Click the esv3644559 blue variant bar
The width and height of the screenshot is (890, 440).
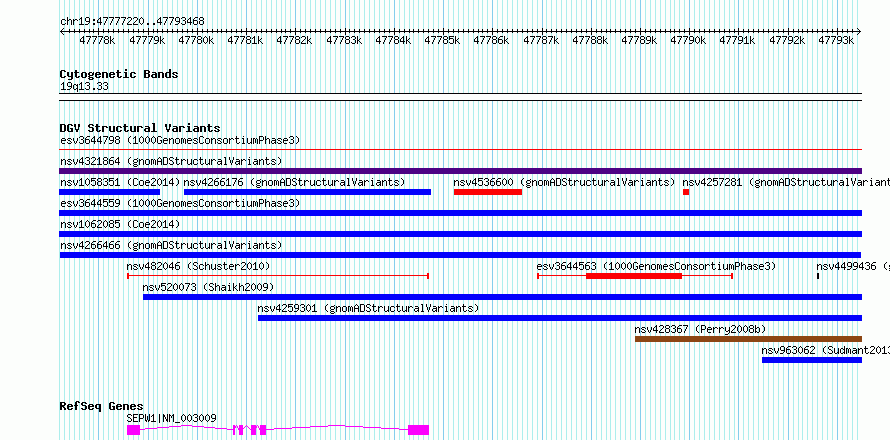[460, 213]
